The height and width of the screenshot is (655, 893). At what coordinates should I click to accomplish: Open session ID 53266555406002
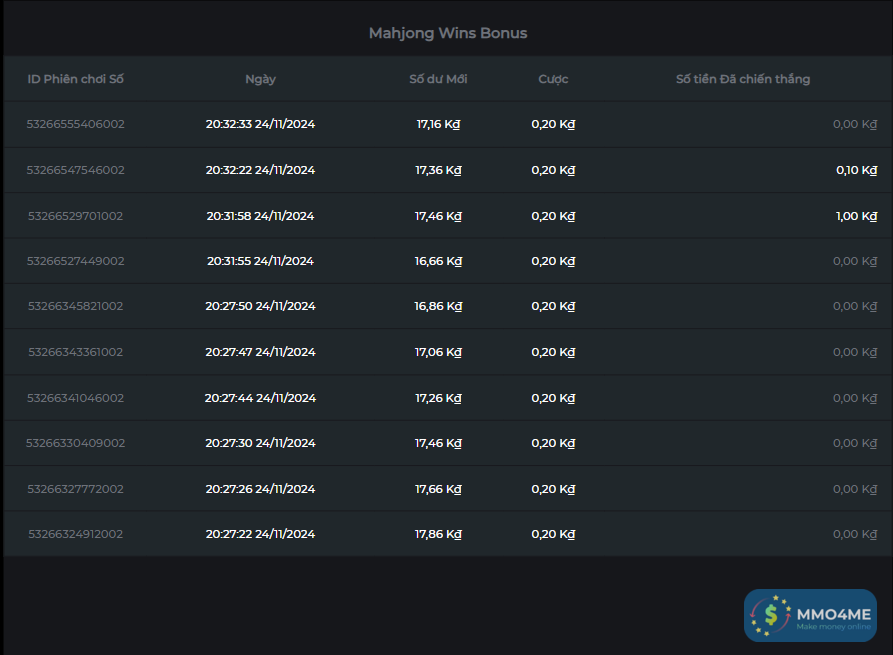(76, 124)
